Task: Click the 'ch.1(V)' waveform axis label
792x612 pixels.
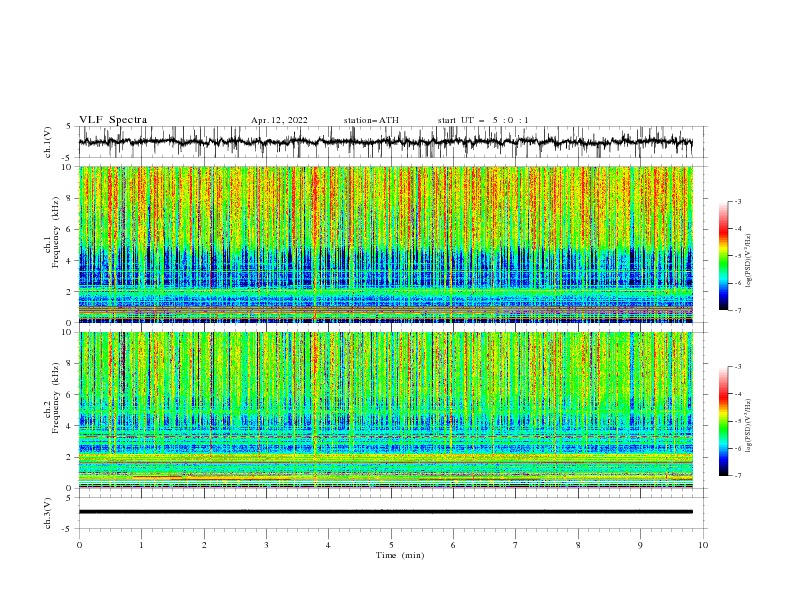Action: tap(48, 142)
